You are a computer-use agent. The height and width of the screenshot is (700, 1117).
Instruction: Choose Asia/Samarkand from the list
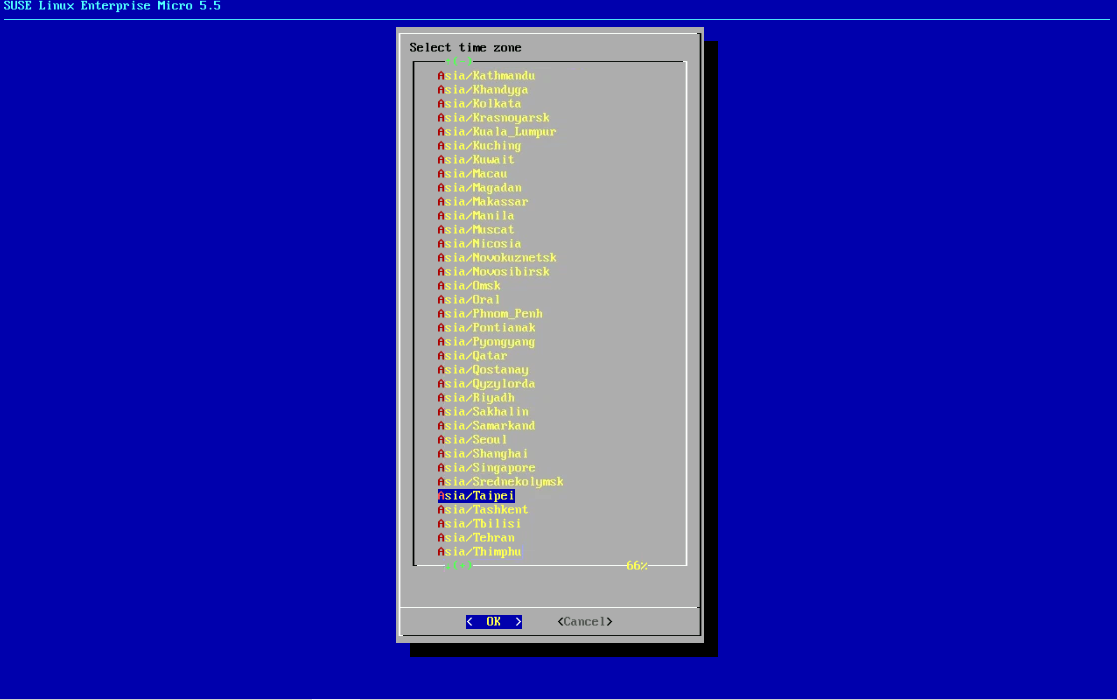tap(486, 426)
